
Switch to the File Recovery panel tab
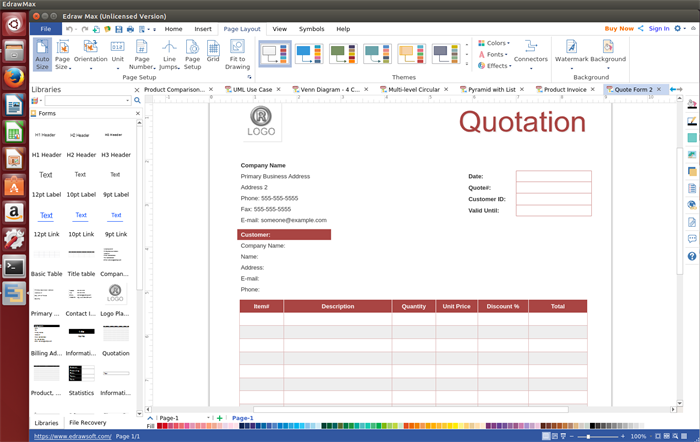click(x=88, y=423)
